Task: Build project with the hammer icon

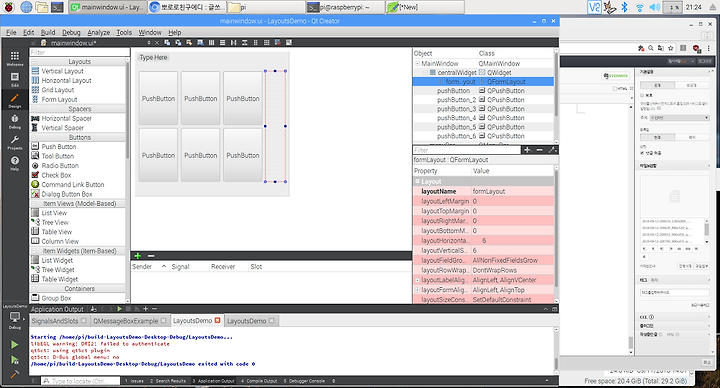Action: coord(15,374)
